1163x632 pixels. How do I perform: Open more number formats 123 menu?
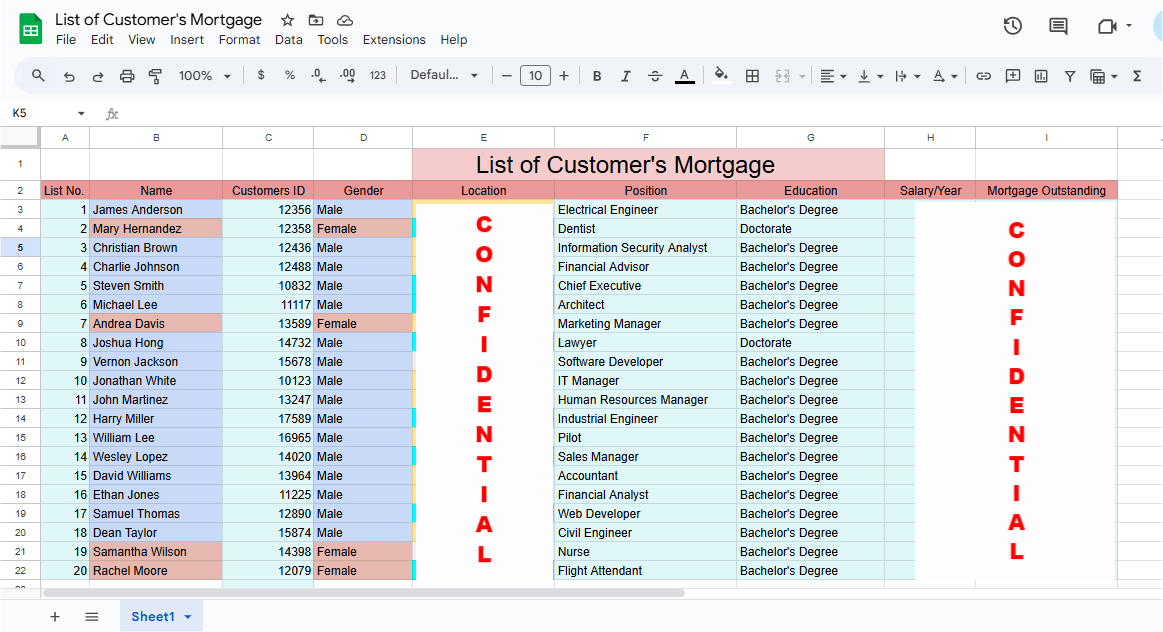(x=378, y=75)
